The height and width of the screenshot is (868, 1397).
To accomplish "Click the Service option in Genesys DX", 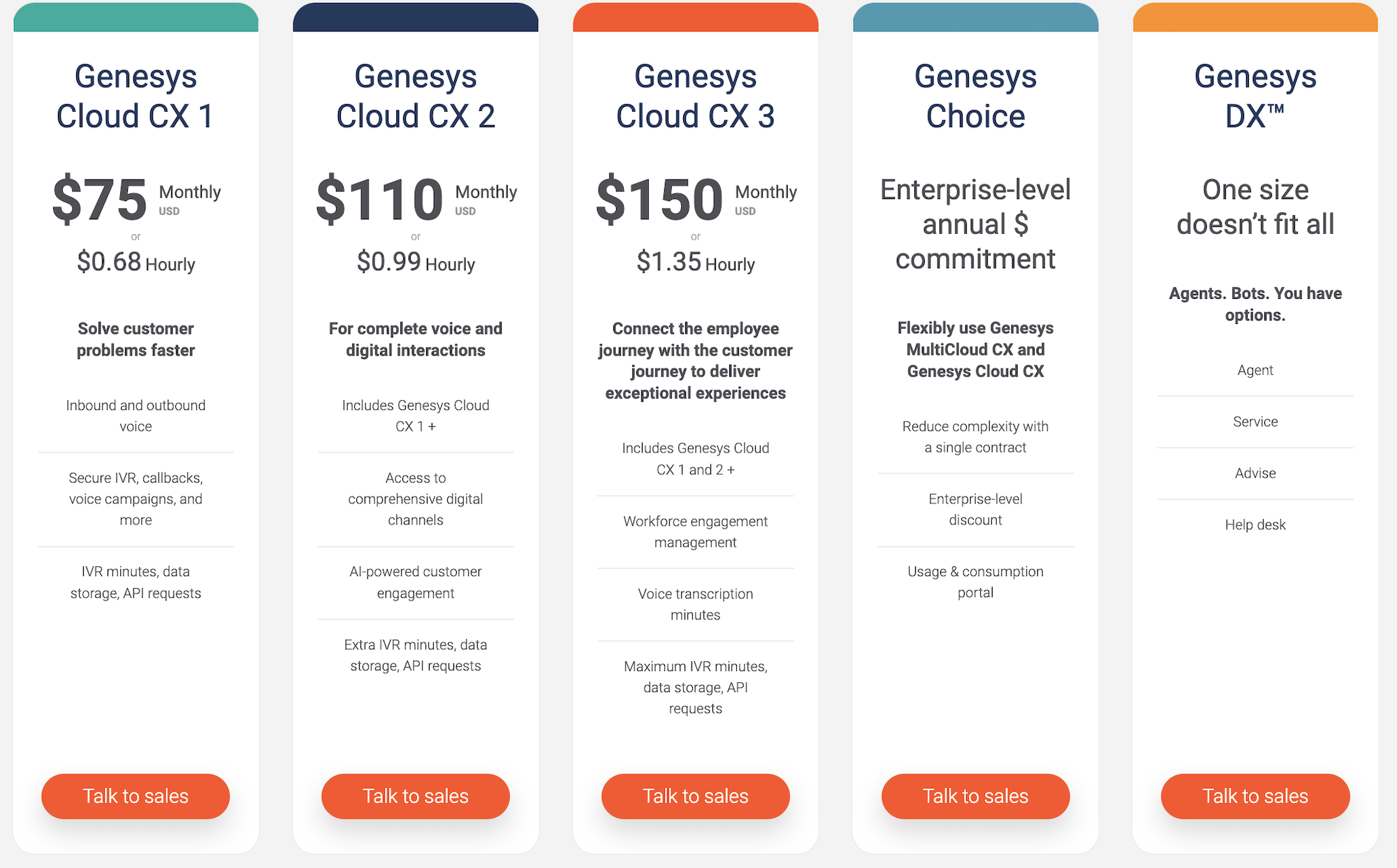I will pyautogui.click(x=1255, y=422).
